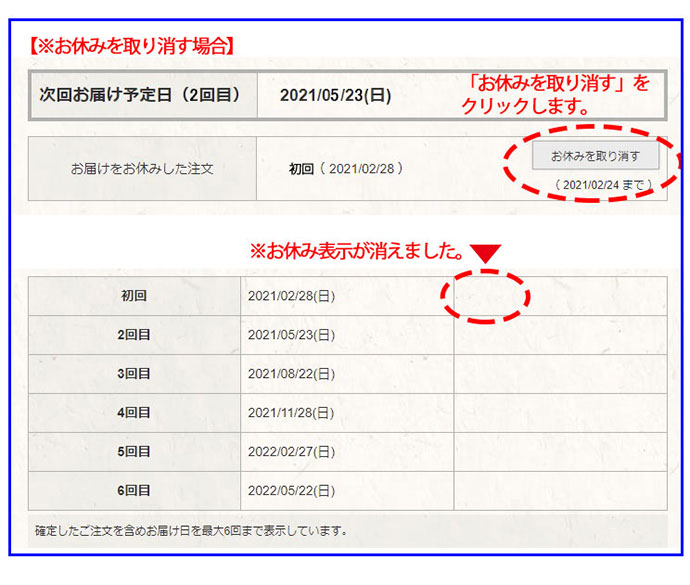Choose the 4回目 row label
Image resolution: width=690 pixels, height=585 pixels.
(134, 413)
